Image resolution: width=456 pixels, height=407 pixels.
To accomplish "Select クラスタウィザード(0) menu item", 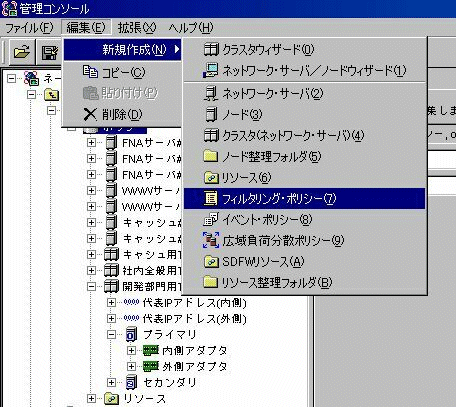I will point(304,49).
